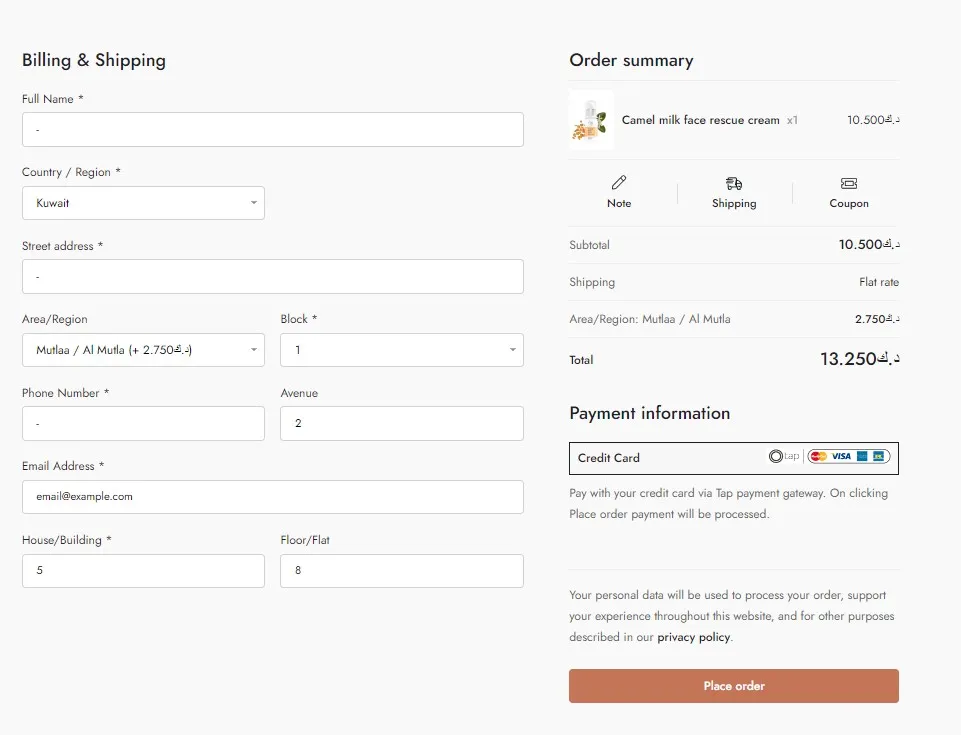
Task: Click the Note pencil icon
Action: point(619,182)
